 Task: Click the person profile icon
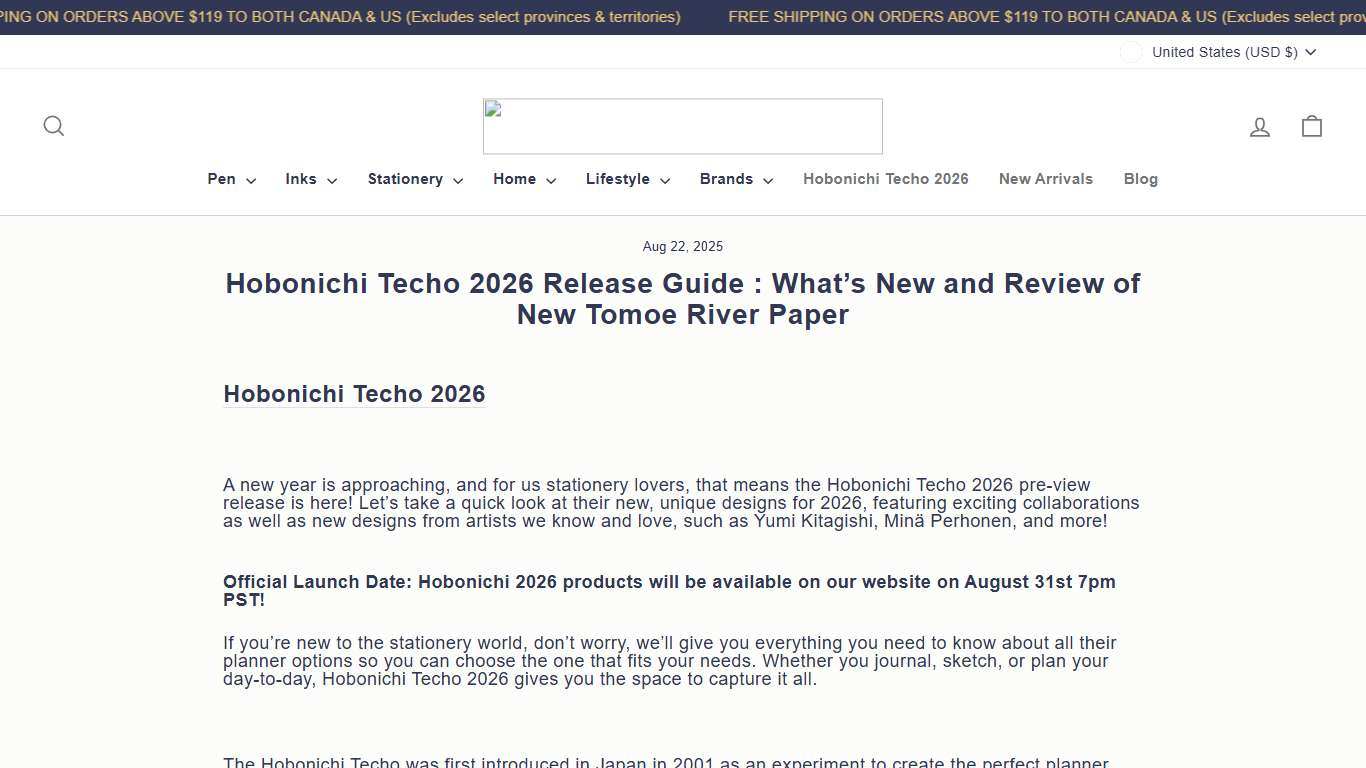tap(1259, 126)
